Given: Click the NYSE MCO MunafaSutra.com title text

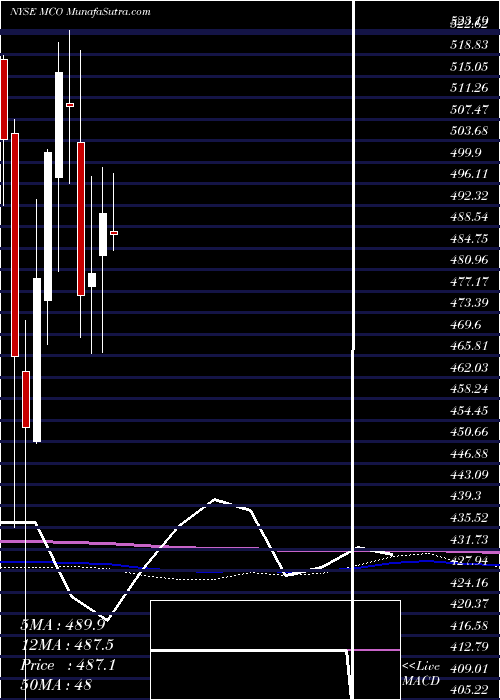Looking at the screenshot, I should coord(80,12).
